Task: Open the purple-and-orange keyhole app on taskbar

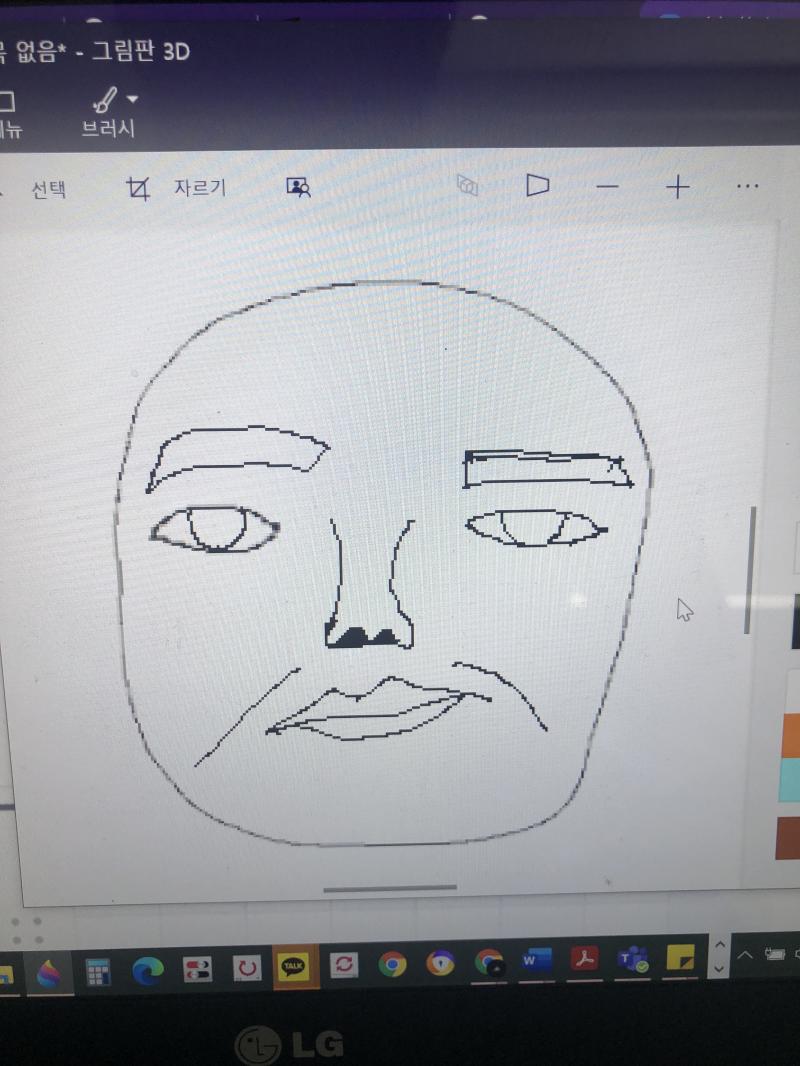Action: tap(440, 963)
